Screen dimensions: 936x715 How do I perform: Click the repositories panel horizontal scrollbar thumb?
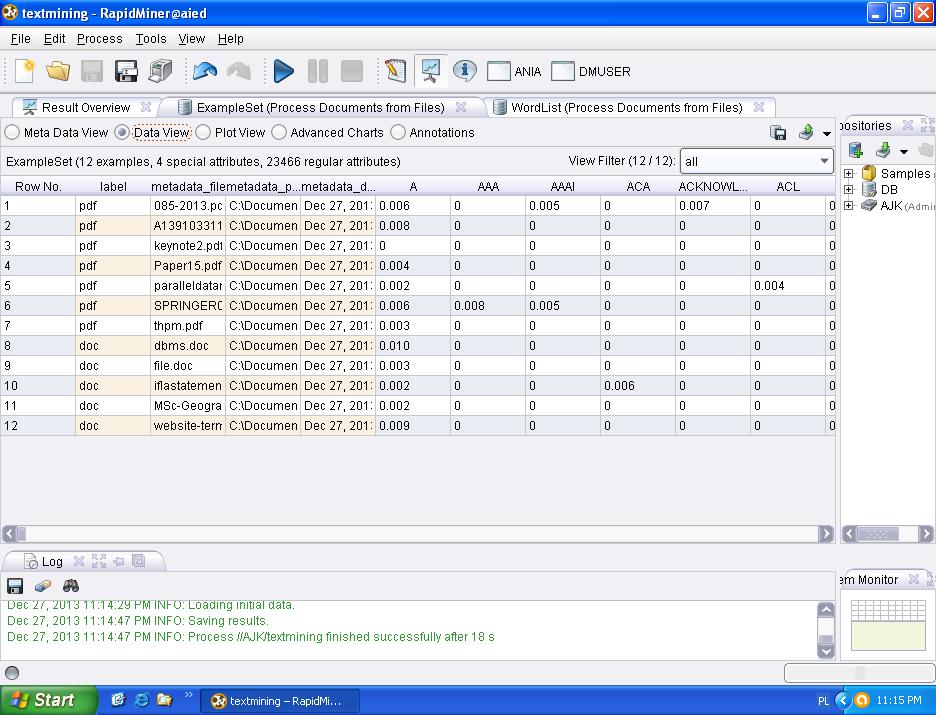[878, 534]
